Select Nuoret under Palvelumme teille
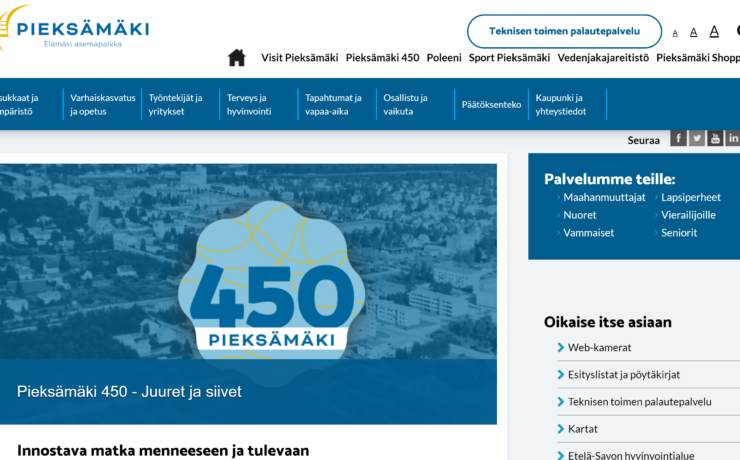This screenshot has width=740, height=460. click(x=580, y=215)
